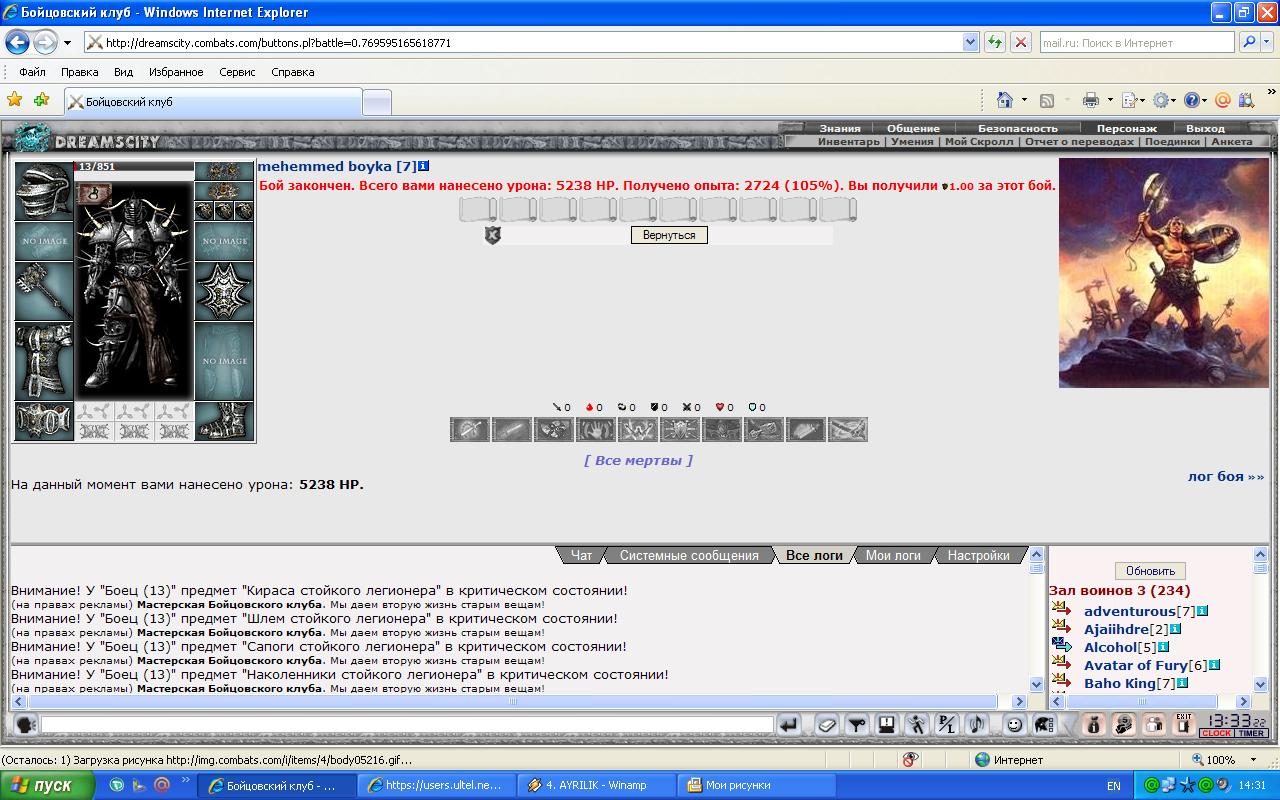Open info icon for Avatar of Fury

[x=1214, y=665]
